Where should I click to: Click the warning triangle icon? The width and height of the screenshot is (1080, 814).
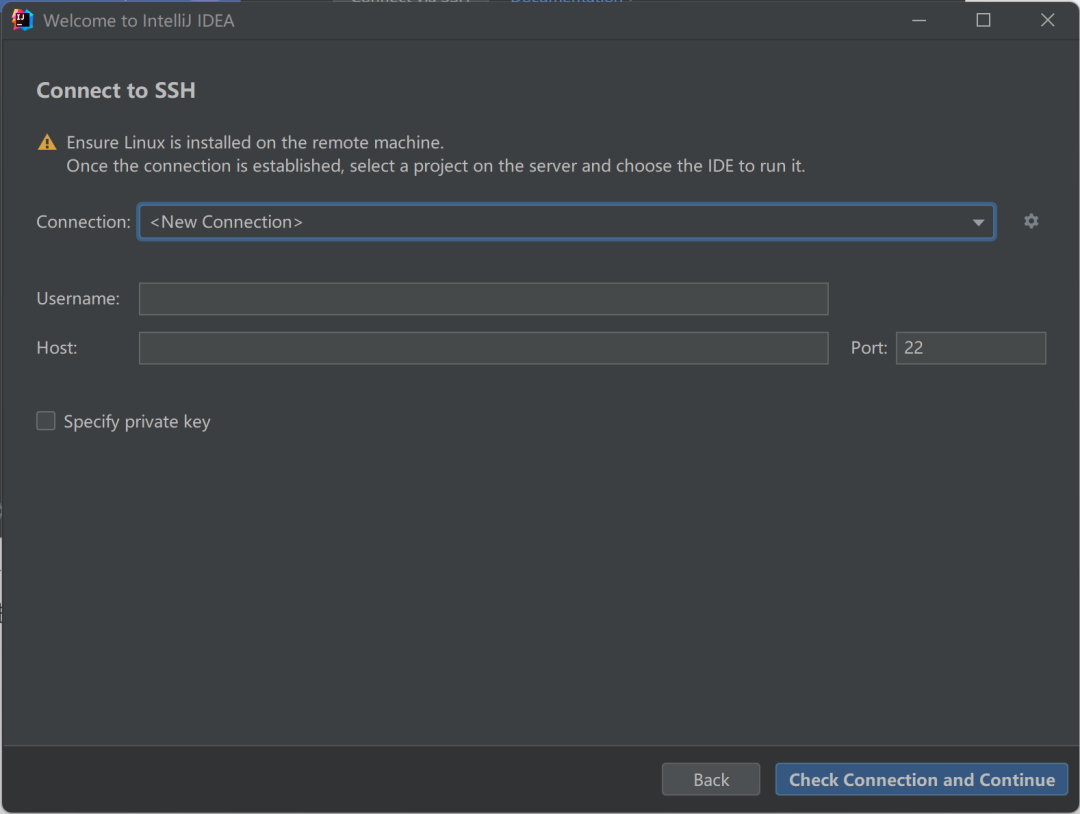(x=47, y=143)
